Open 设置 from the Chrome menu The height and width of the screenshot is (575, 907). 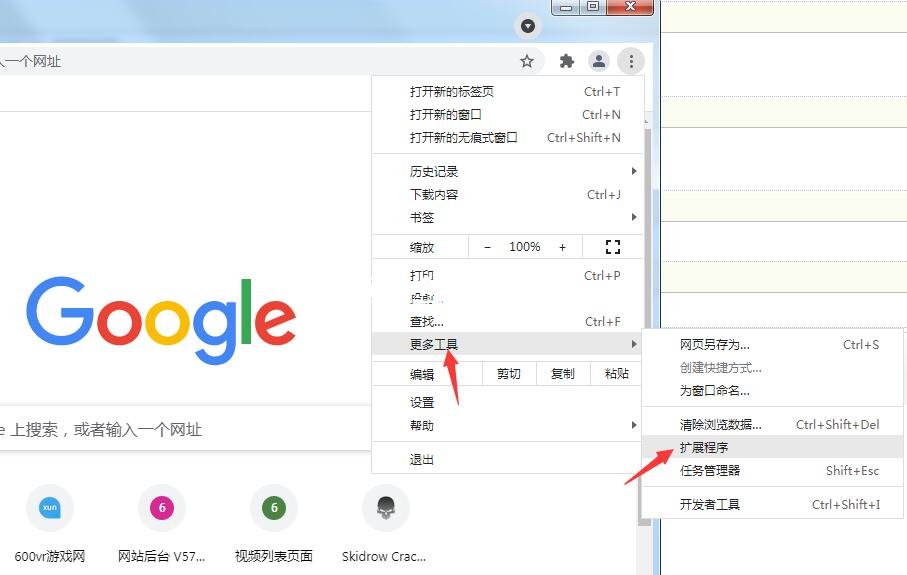tap(507, 403)
